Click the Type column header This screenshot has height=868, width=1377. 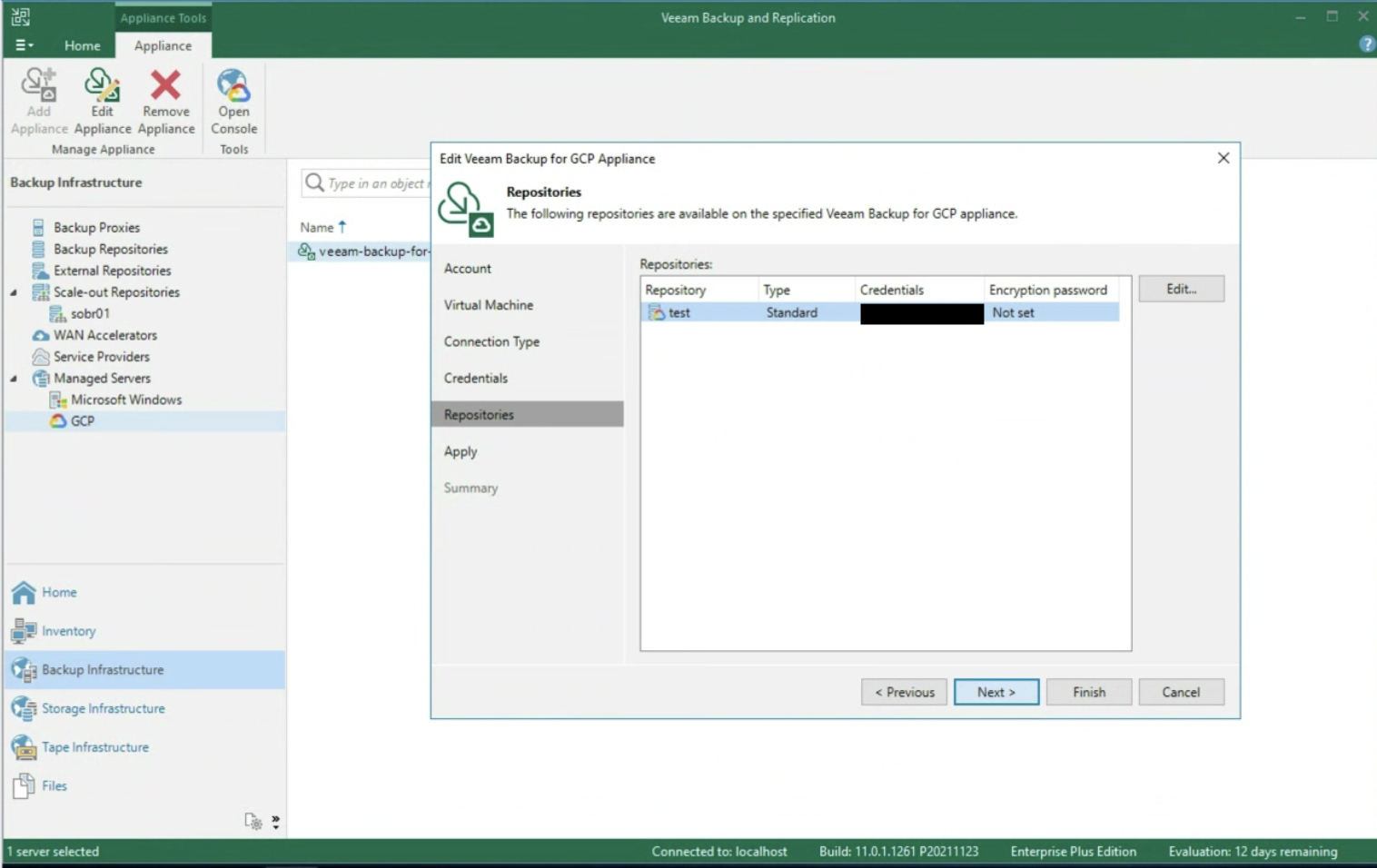pyautogui.click(x=807, y=290)
